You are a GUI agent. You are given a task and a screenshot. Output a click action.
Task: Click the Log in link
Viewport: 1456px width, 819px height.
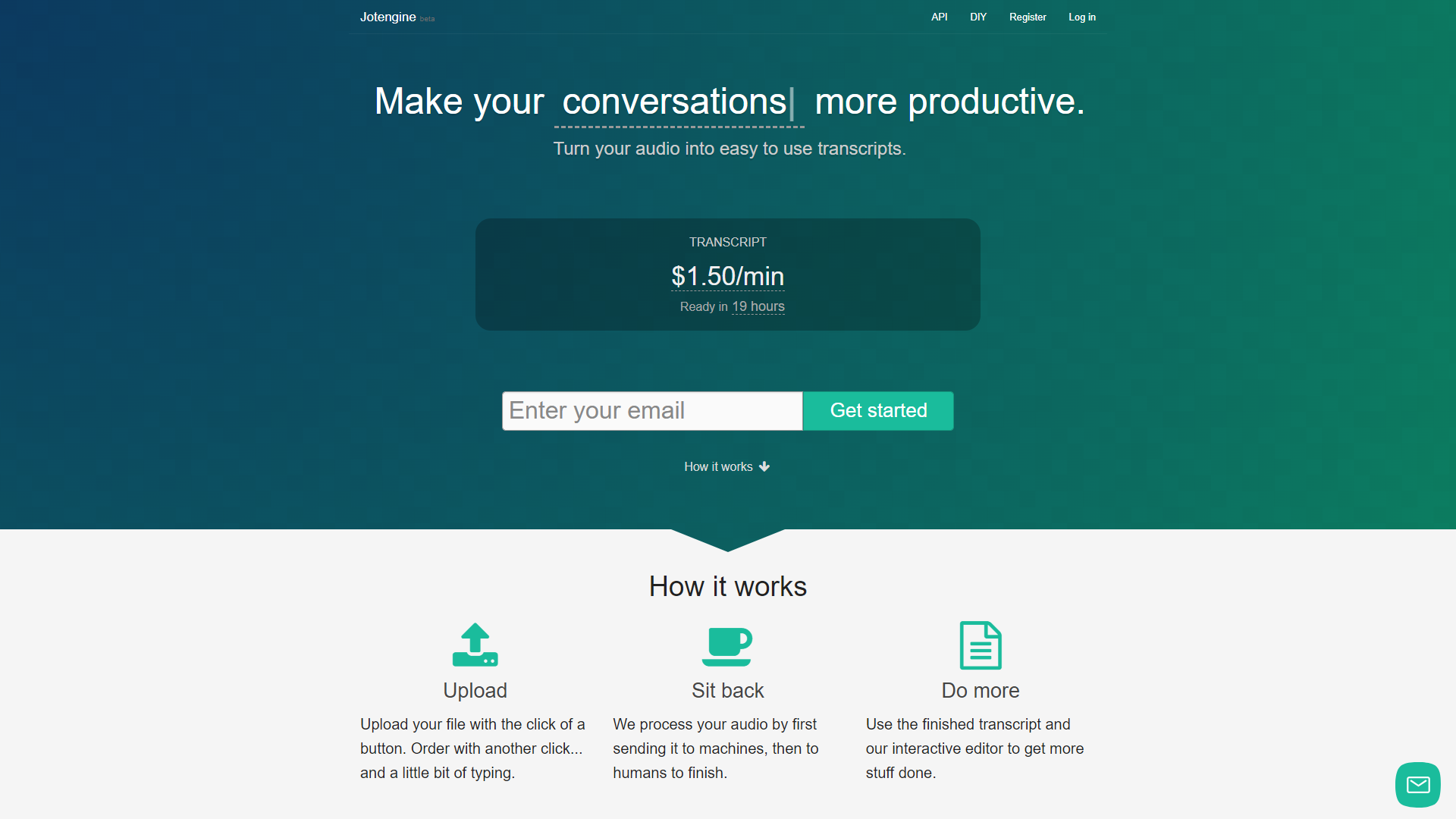[x=1081, y=17]
